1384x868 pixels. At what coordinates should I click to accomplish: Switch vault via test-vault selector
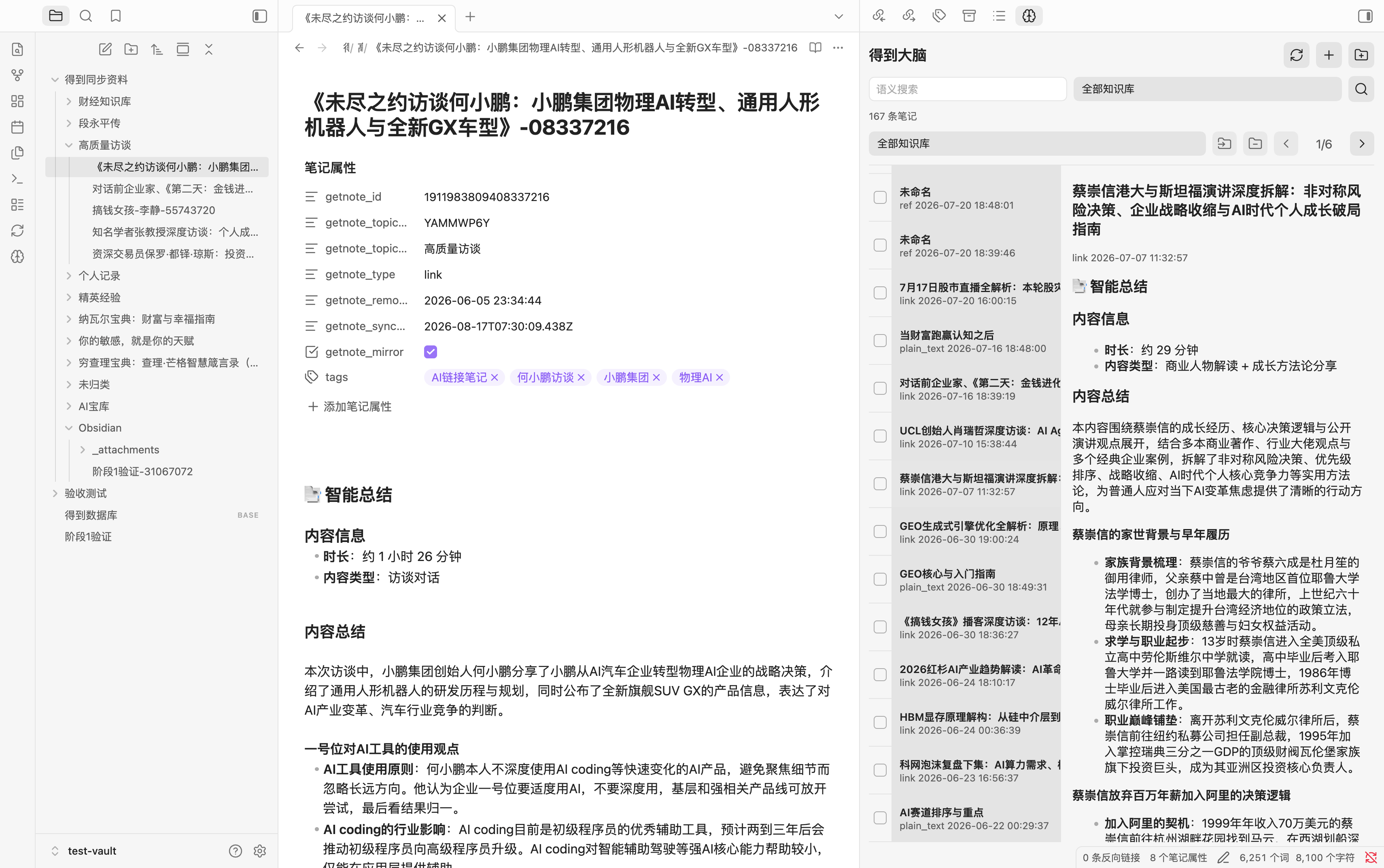click(84, 851)
